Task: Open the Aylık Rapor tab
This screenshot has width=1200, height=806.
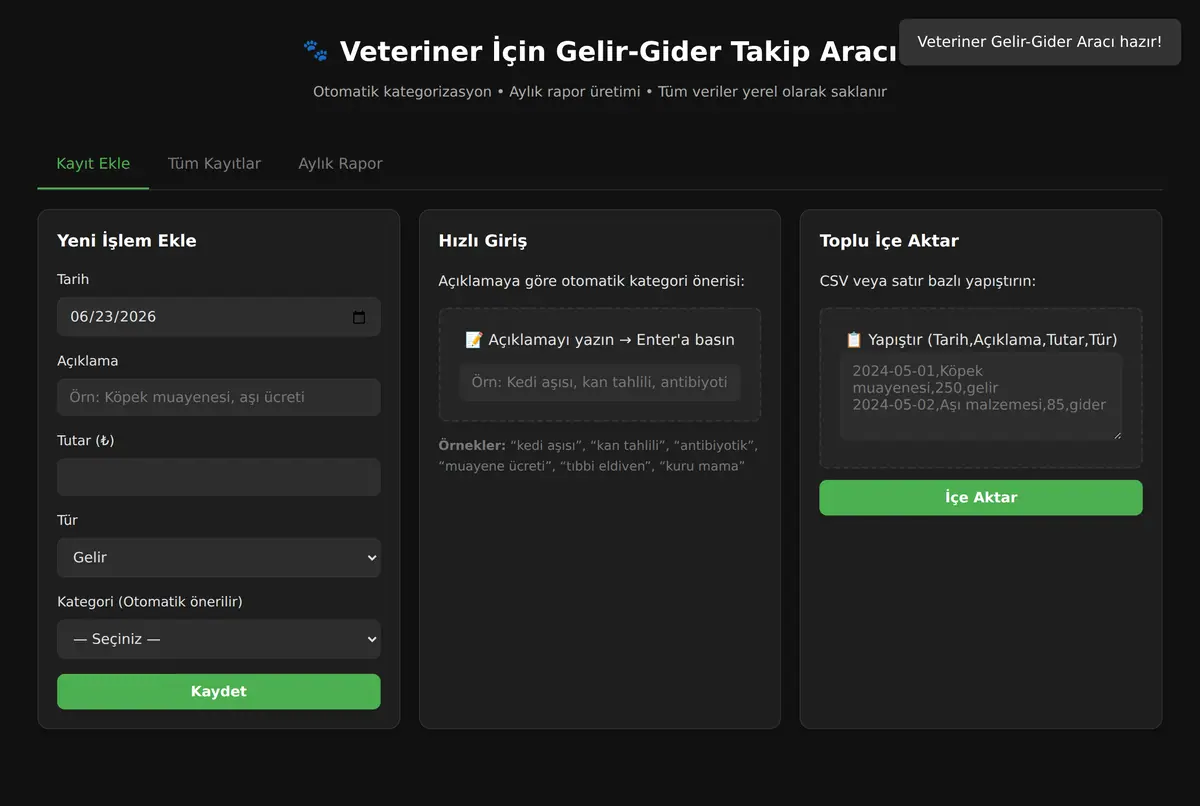Action: (340, 163)
